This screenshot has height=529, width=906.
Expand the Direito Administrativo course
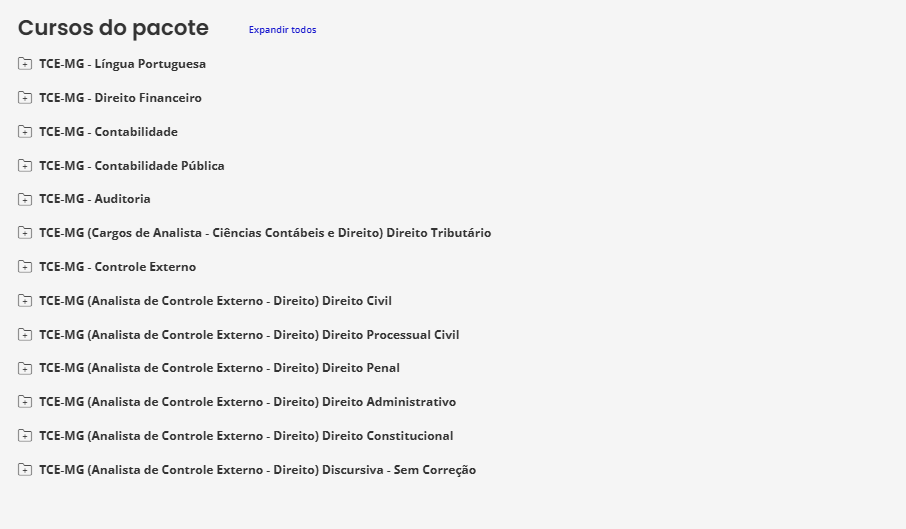coord(25,402)
